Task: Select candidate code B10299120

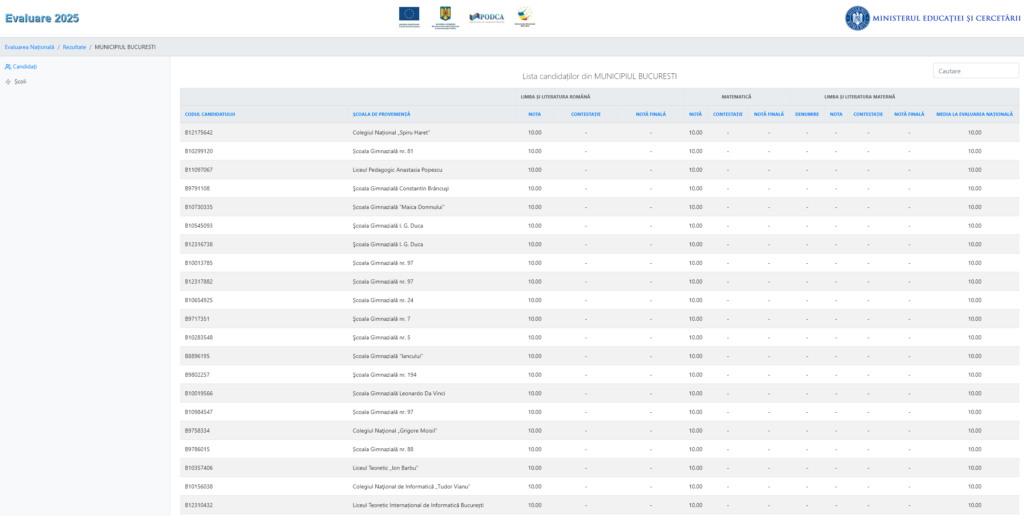Action: click(x=199, y=151)
